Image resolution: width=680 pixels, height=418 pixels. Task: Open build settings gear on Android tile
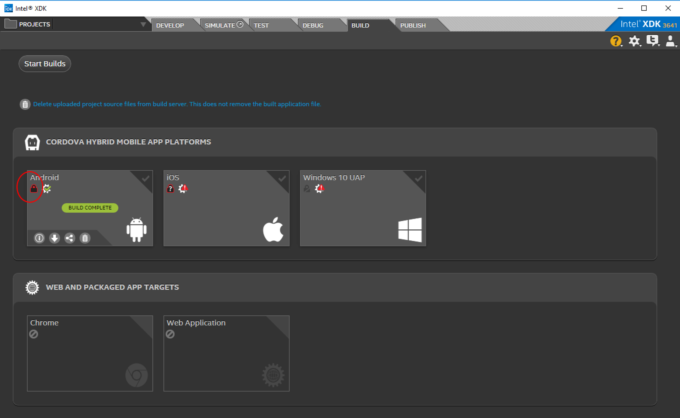tap(47, 189)
